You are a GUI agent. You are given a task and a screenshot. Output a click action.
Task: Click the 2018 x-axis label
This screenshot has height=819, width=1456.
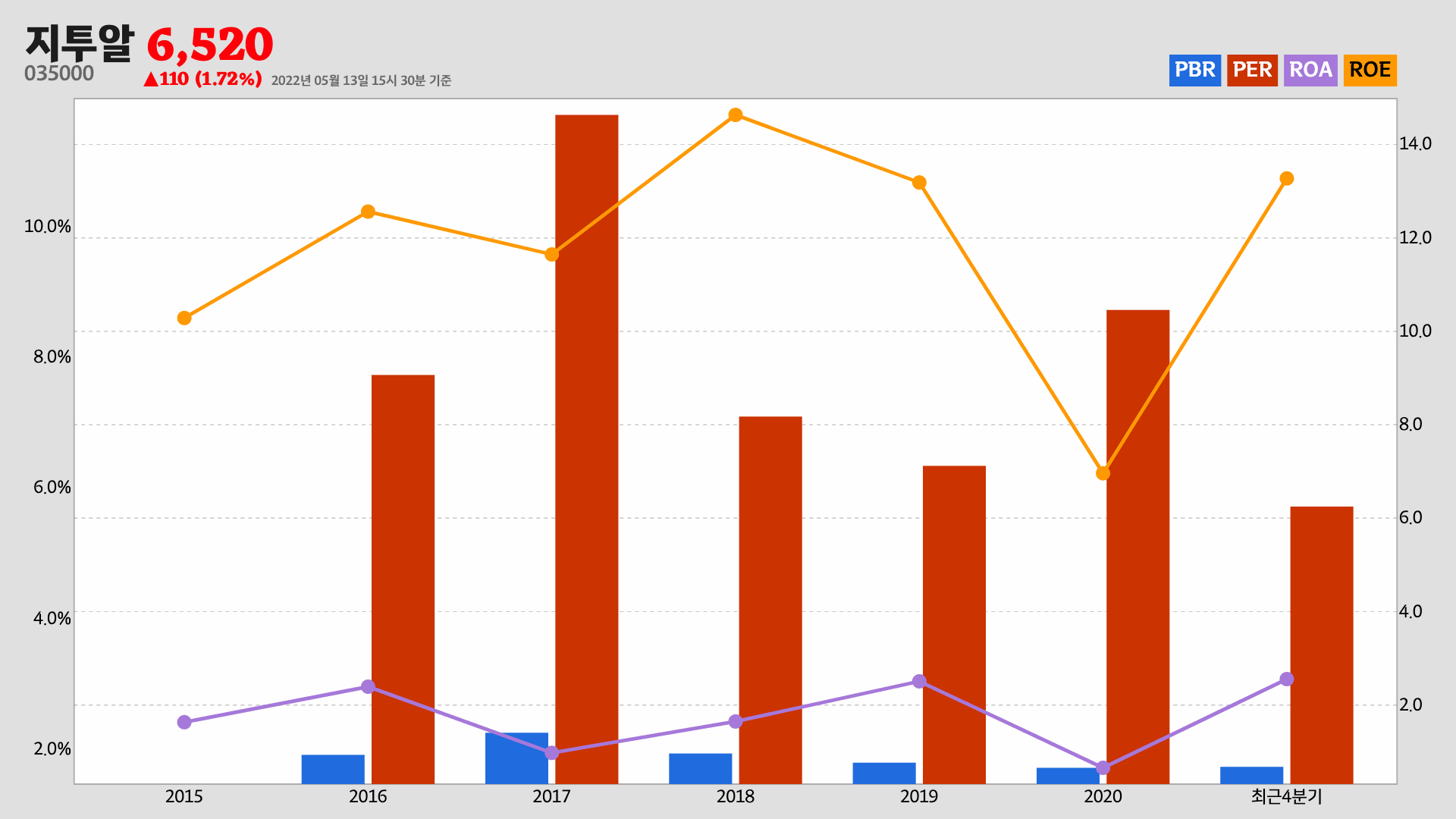tap(736, 796)
